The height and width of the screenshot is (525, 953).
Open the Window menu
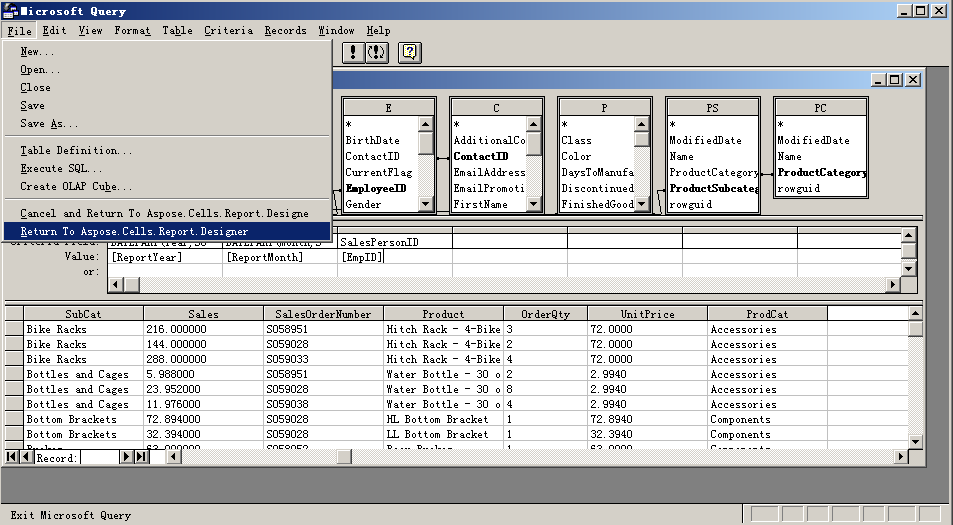pyautogui.click(x=336, y=30)
